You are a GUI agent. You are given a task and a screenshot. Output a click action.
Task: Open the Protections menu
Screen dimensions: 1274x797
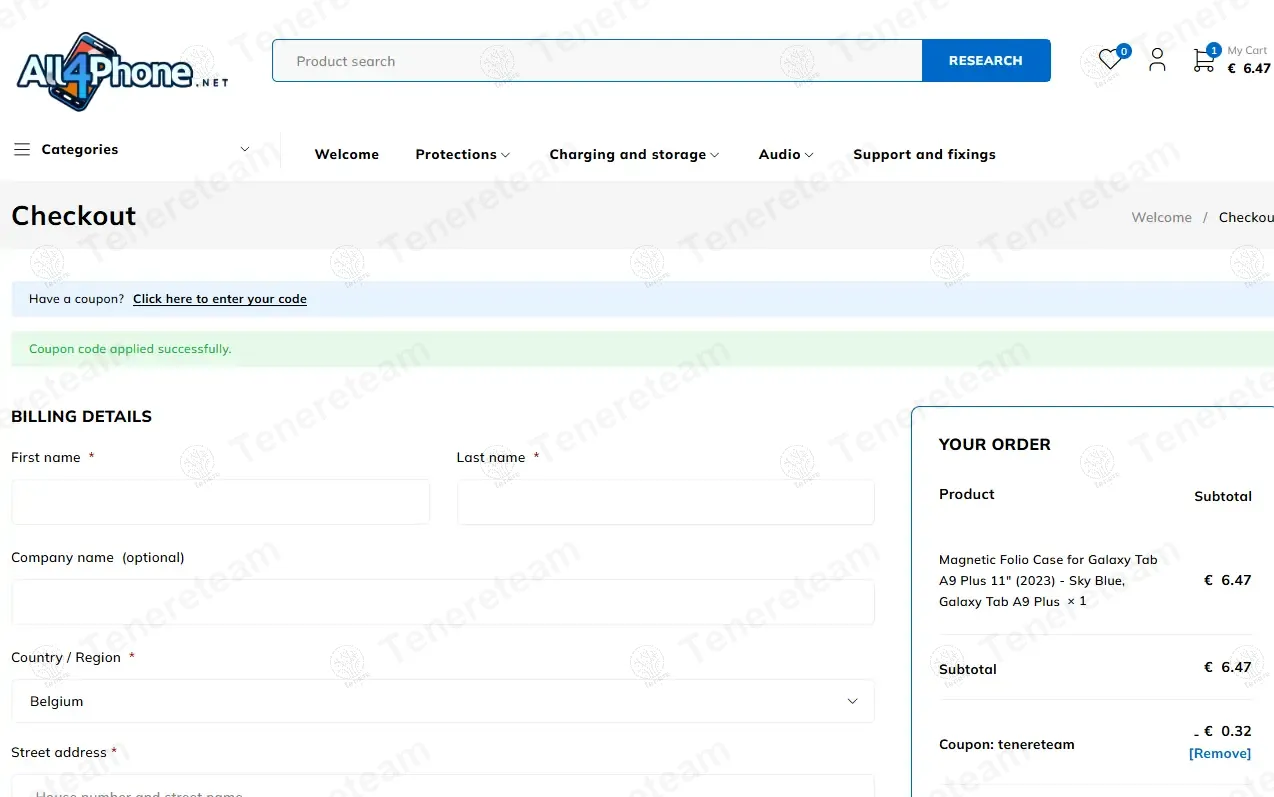coord(456,154)
